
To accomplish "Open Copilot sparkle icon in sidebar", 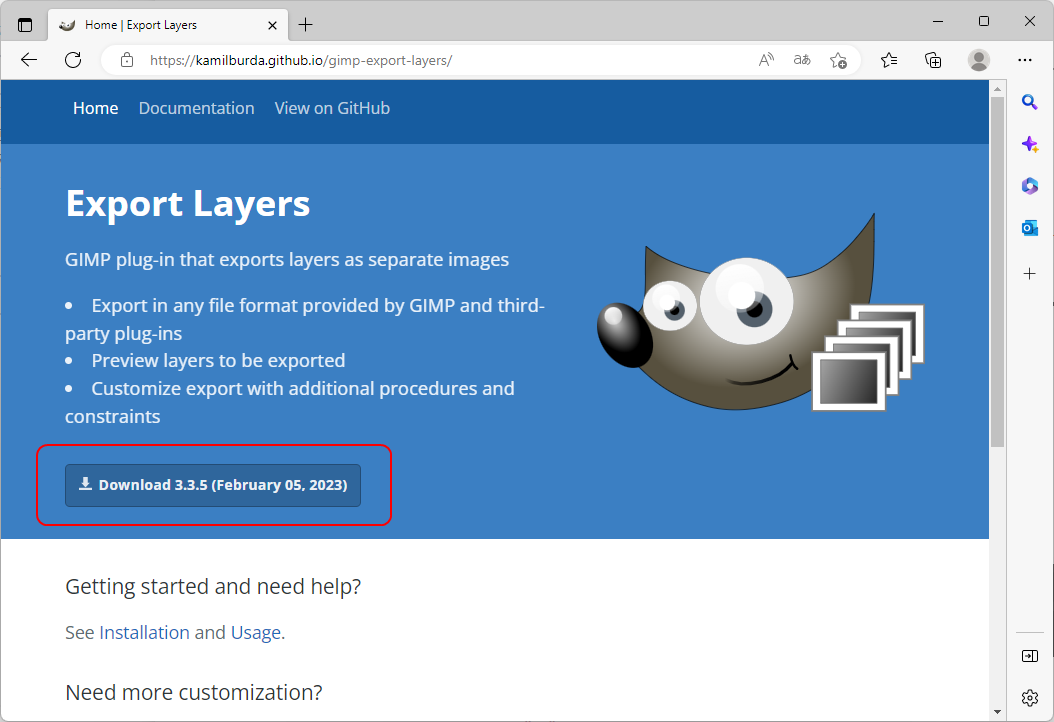I will tap(1029, 144).
